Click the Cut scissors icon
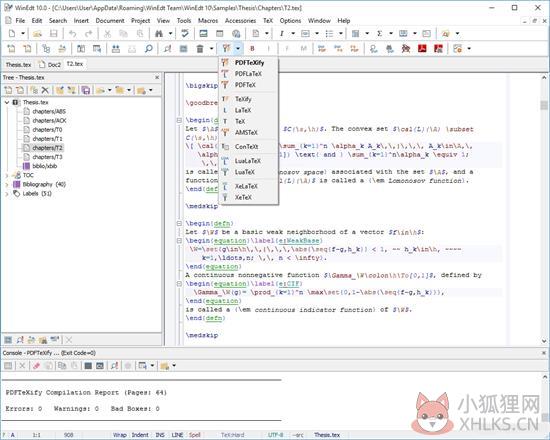Screen dimensions: 550x440 click(108, 34)
